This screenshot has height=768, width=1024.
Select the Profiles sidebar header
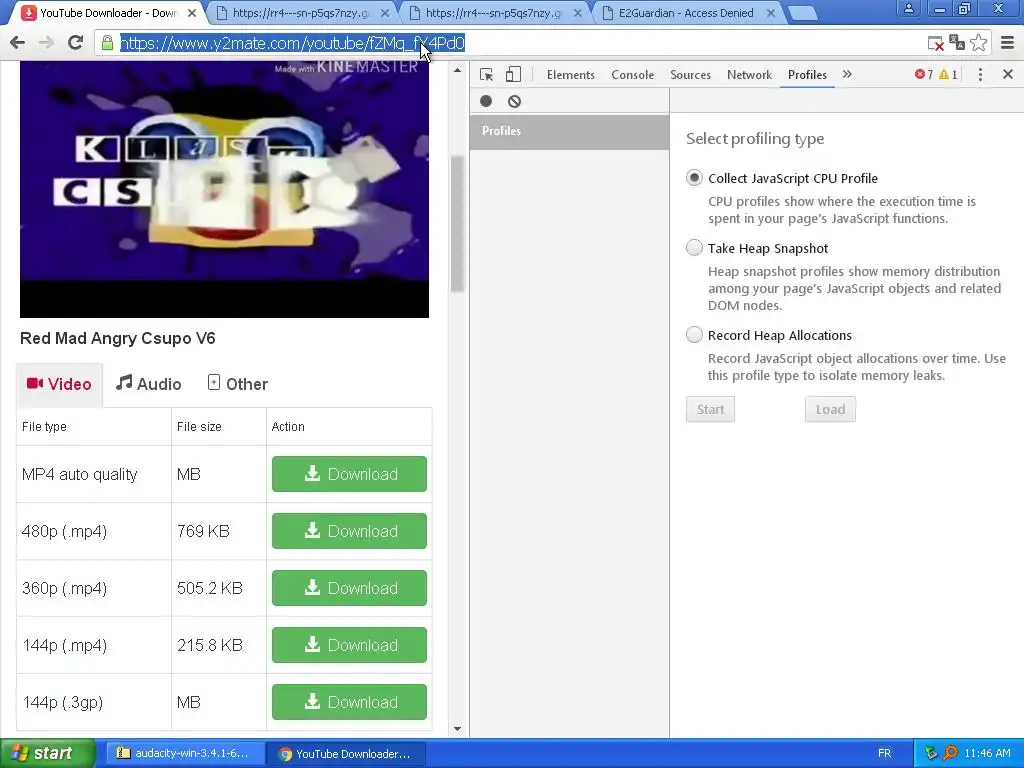point(569,131)
